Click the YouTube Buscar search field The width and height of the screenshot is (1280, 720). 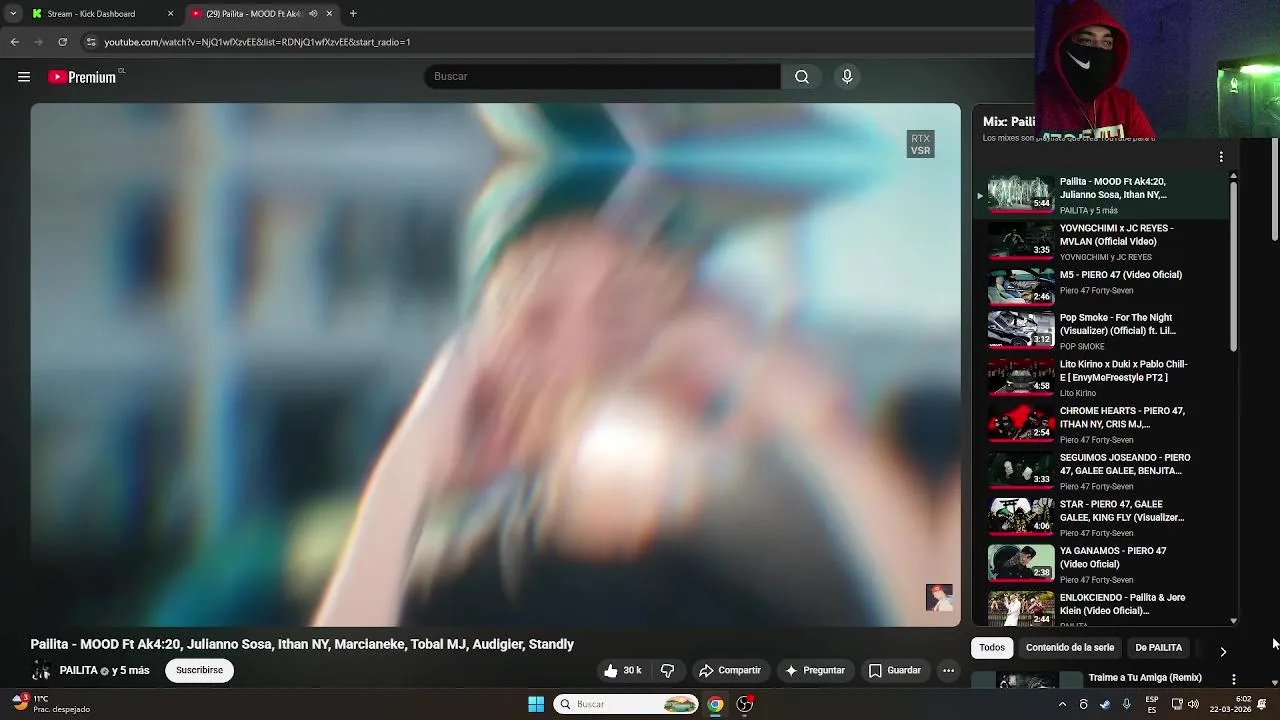603,77
